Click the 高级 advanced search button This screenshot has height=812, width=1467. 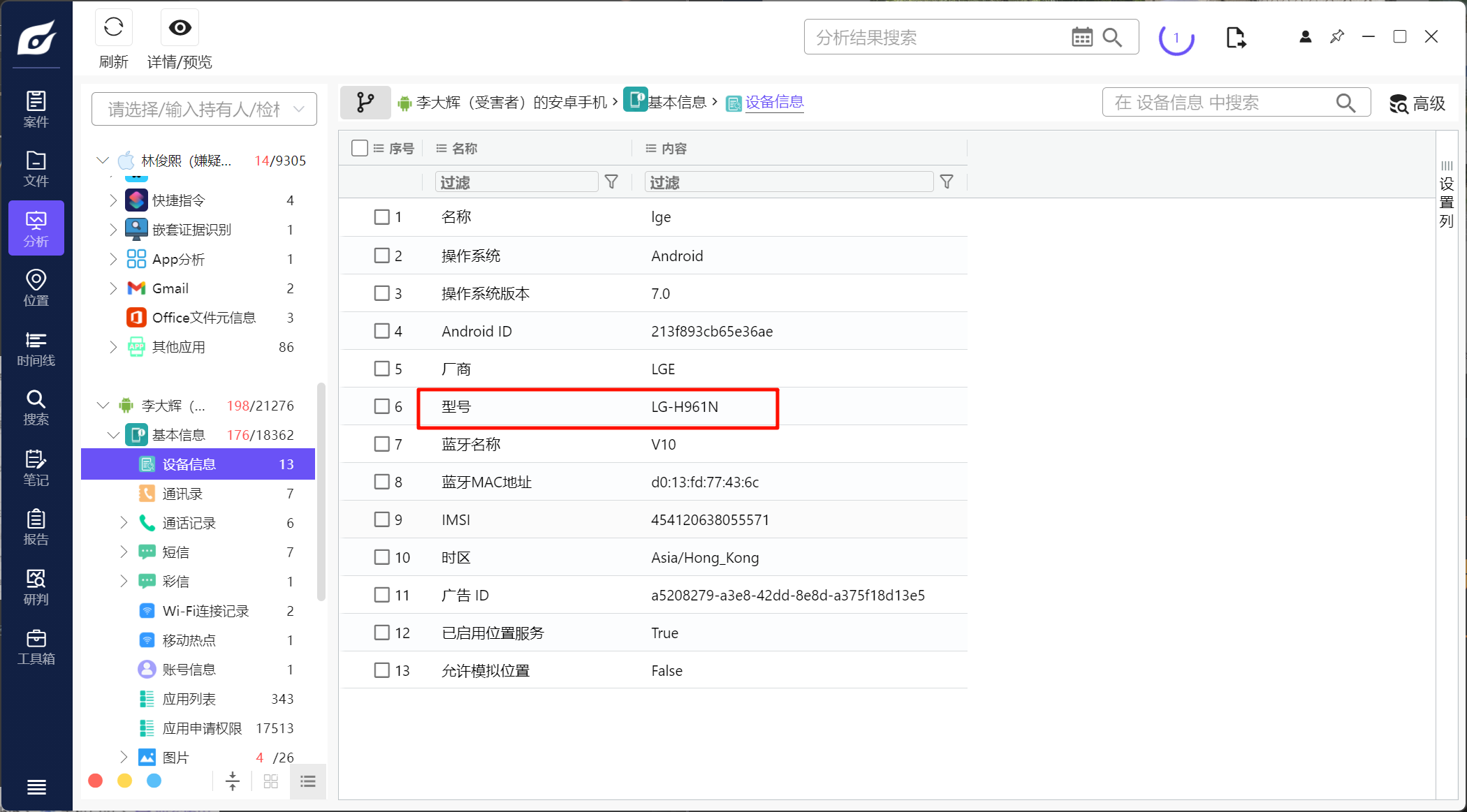pyautogui.click(x=1417, y=103)
